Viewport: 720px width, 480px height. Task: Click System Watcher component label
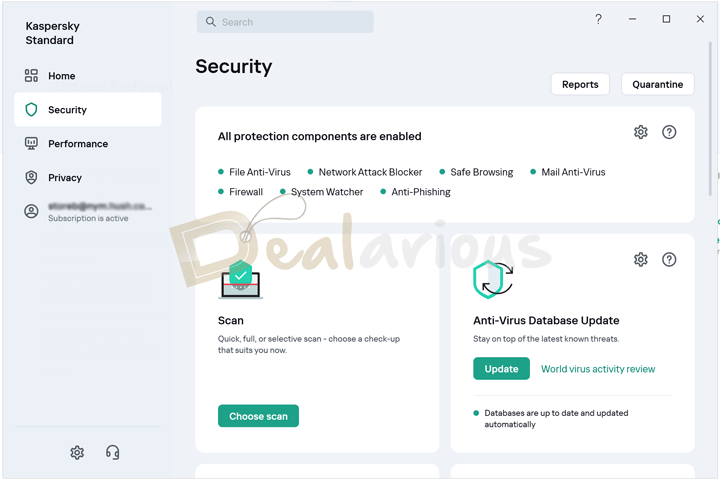pyautogui.click(x=327, y=192)
